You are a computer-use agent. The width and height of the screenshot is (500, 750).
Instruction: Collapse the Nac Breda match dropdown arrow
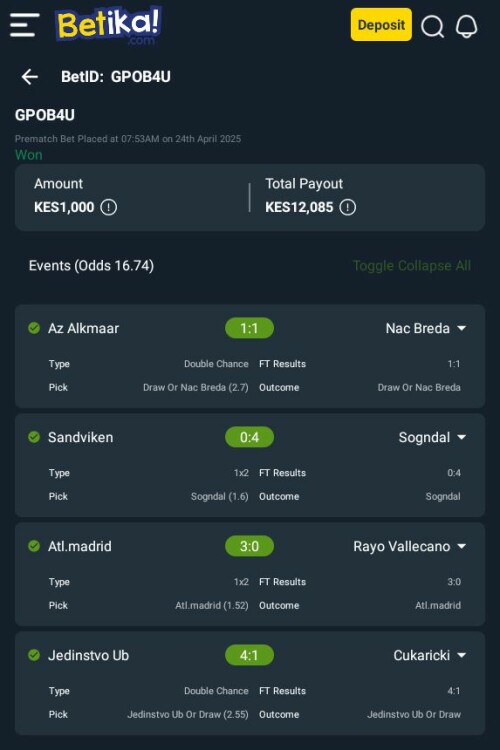click(x=461, y=328)
